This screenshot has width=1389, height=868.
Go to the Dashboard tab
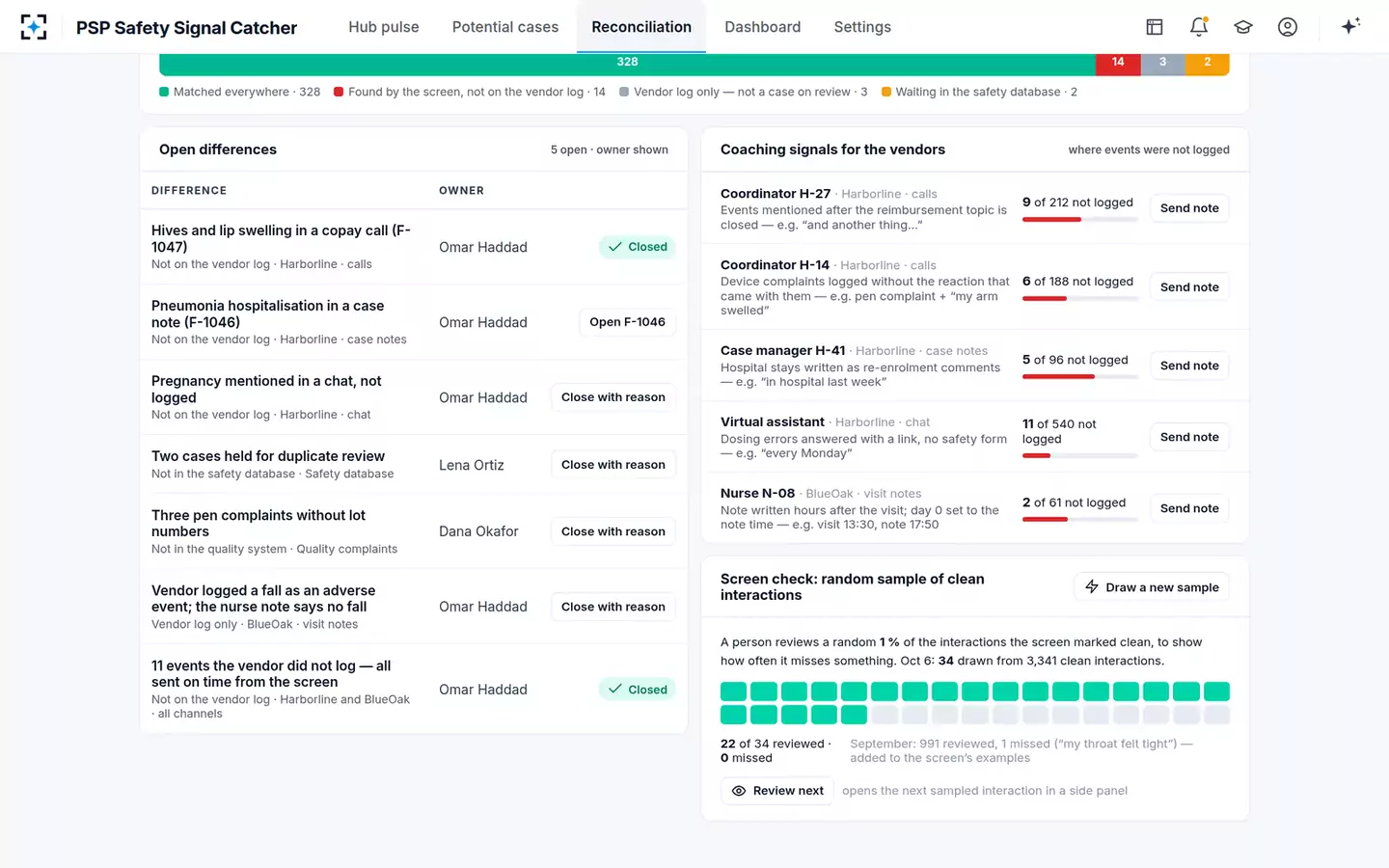[x=763, y=27]
